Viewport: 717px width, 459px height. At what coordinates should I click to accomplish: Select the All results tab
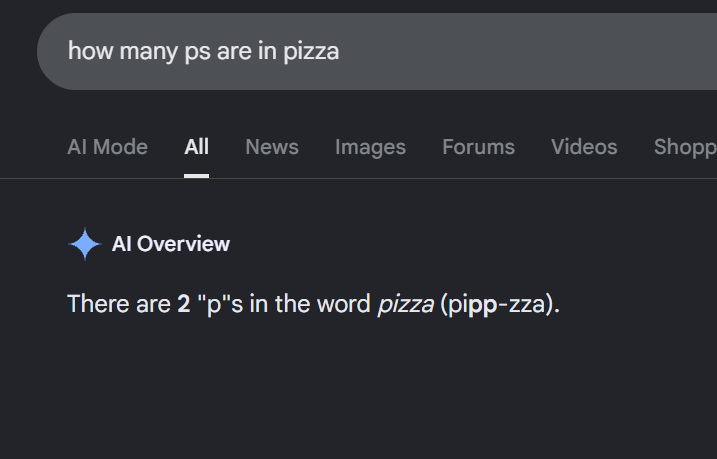197,147
